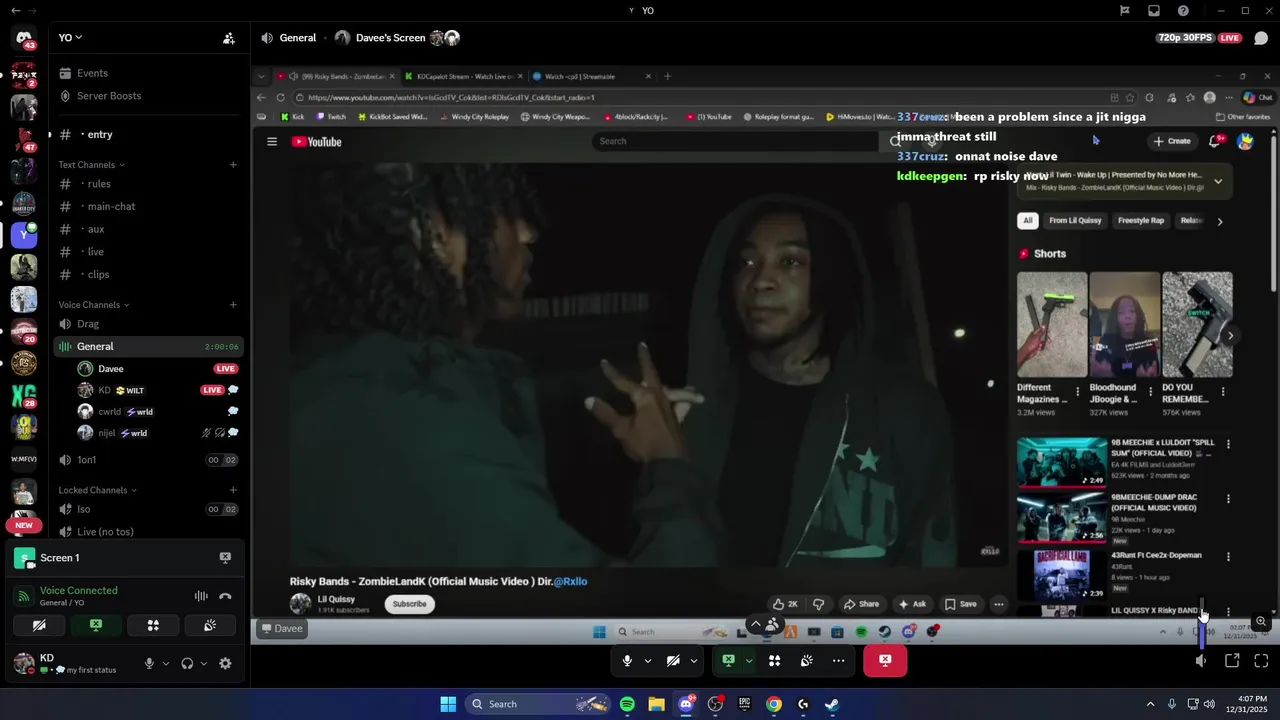Open voice noise suppression waveform icon
Screen dimensions: 1280x720
tap(201, 596)
